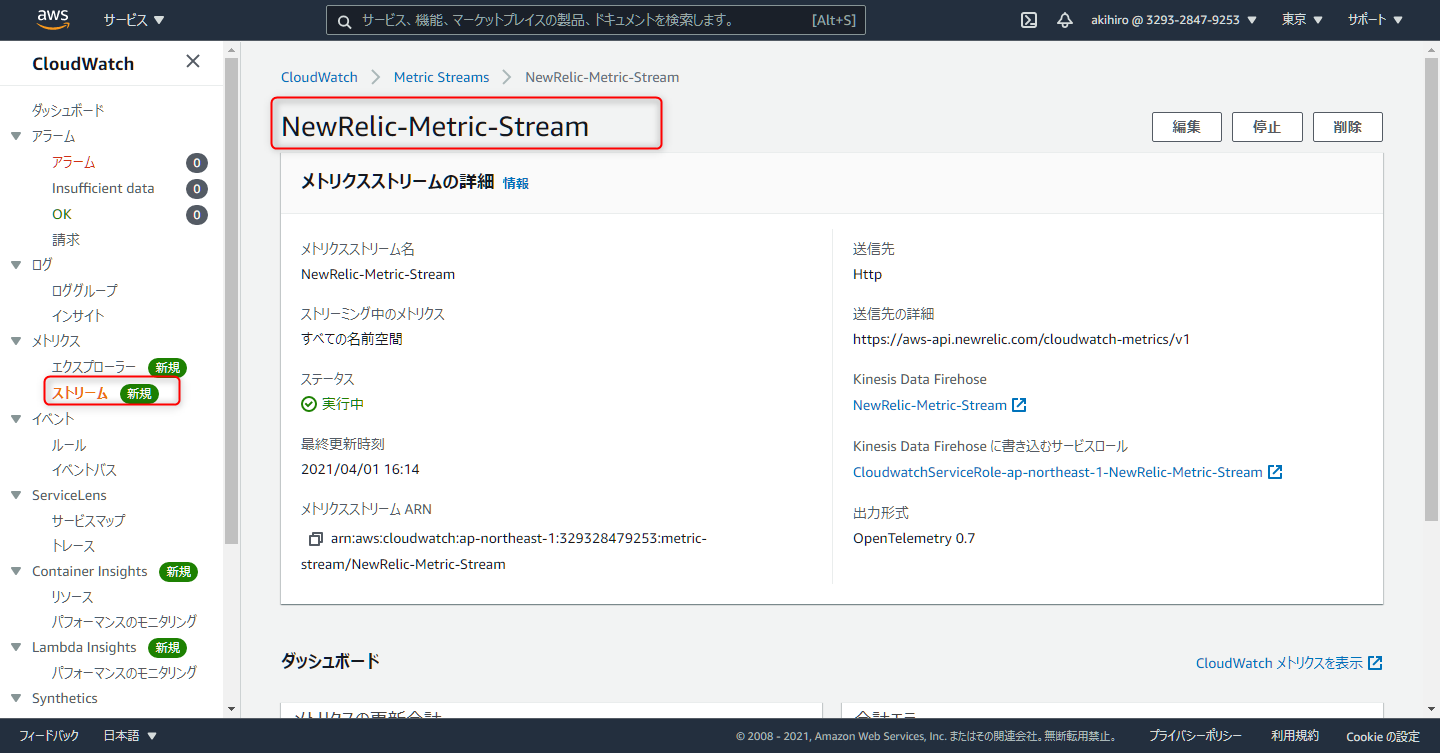Screen dimensions: 1440x753
Task: Open イベントバス in the sidebar
Action: tap(84, 470)
